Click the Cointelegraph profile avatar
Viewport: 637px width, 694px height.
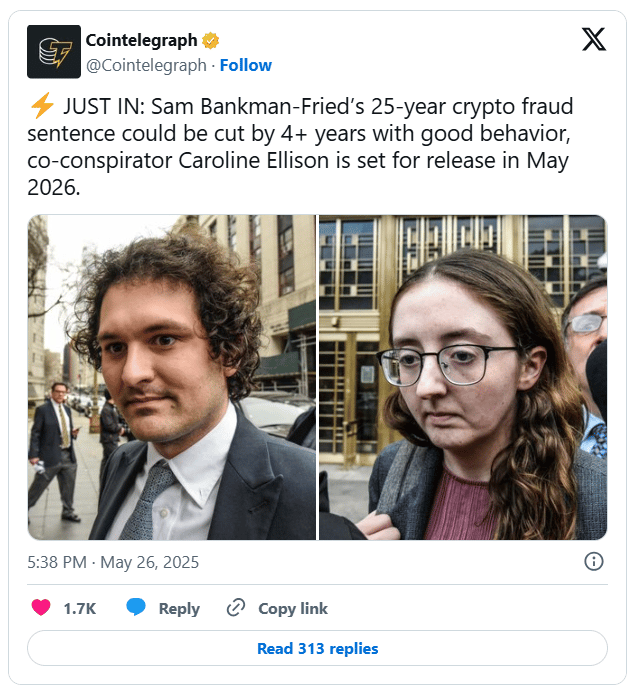(x=54, y=52)
